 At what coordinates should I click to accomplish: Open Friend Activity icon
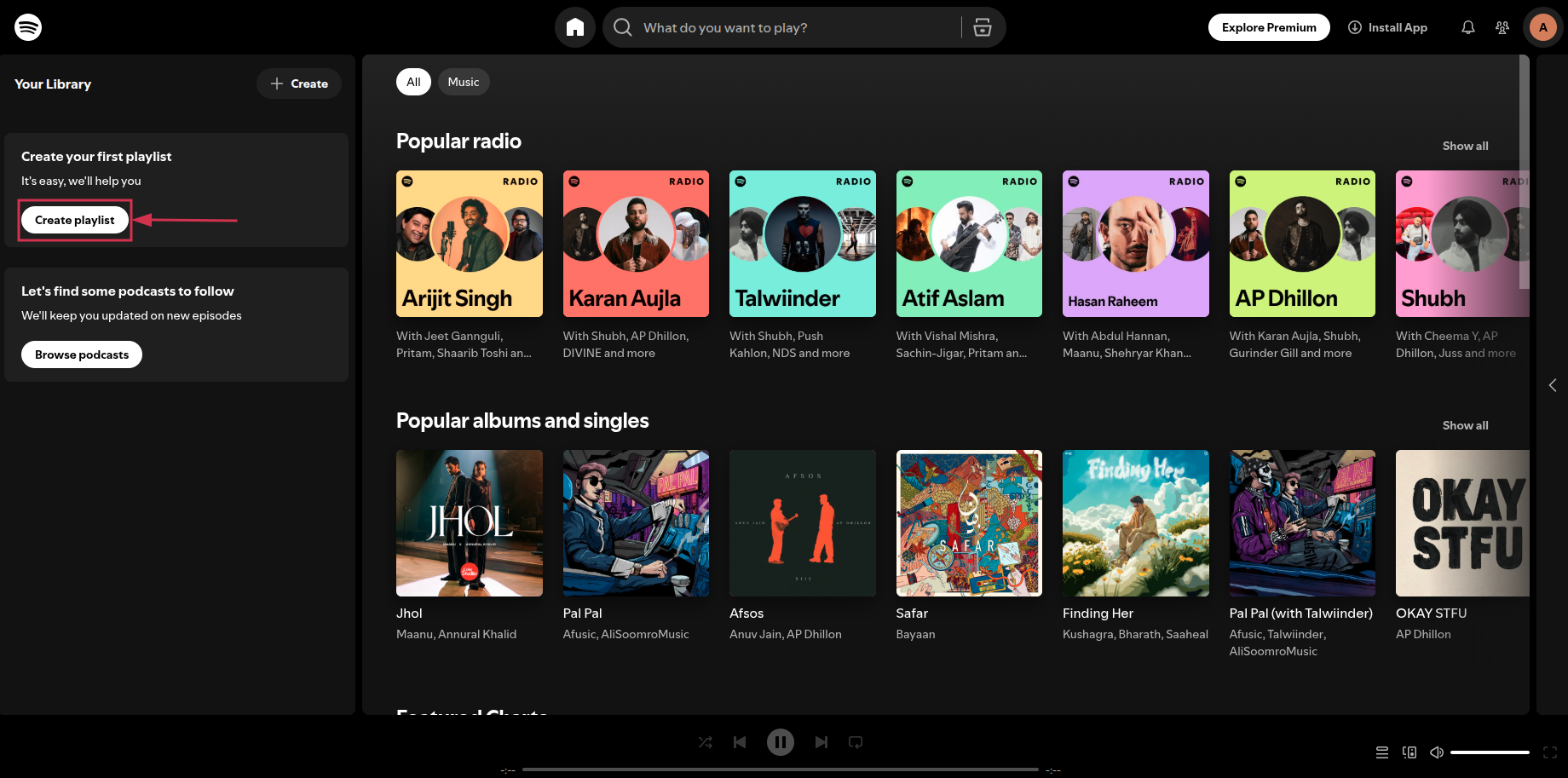point(1502,27)
